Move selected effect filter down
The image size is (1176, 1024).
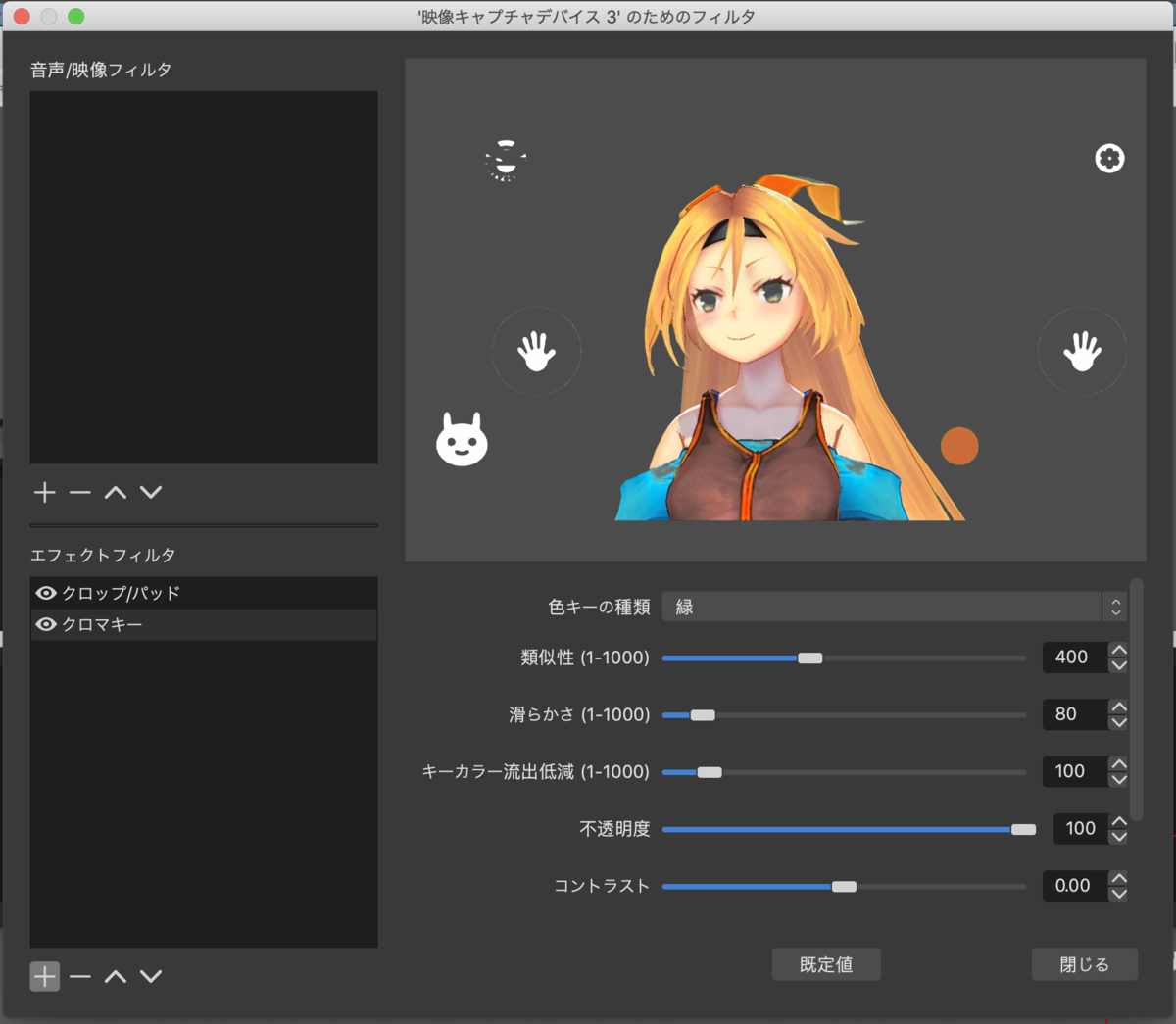click(x=151, y=976)
